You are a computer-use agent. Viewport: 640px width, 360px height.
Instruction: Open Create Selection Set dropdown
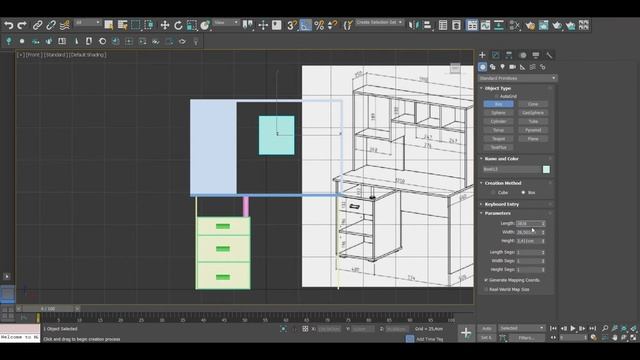coord(379,22)
